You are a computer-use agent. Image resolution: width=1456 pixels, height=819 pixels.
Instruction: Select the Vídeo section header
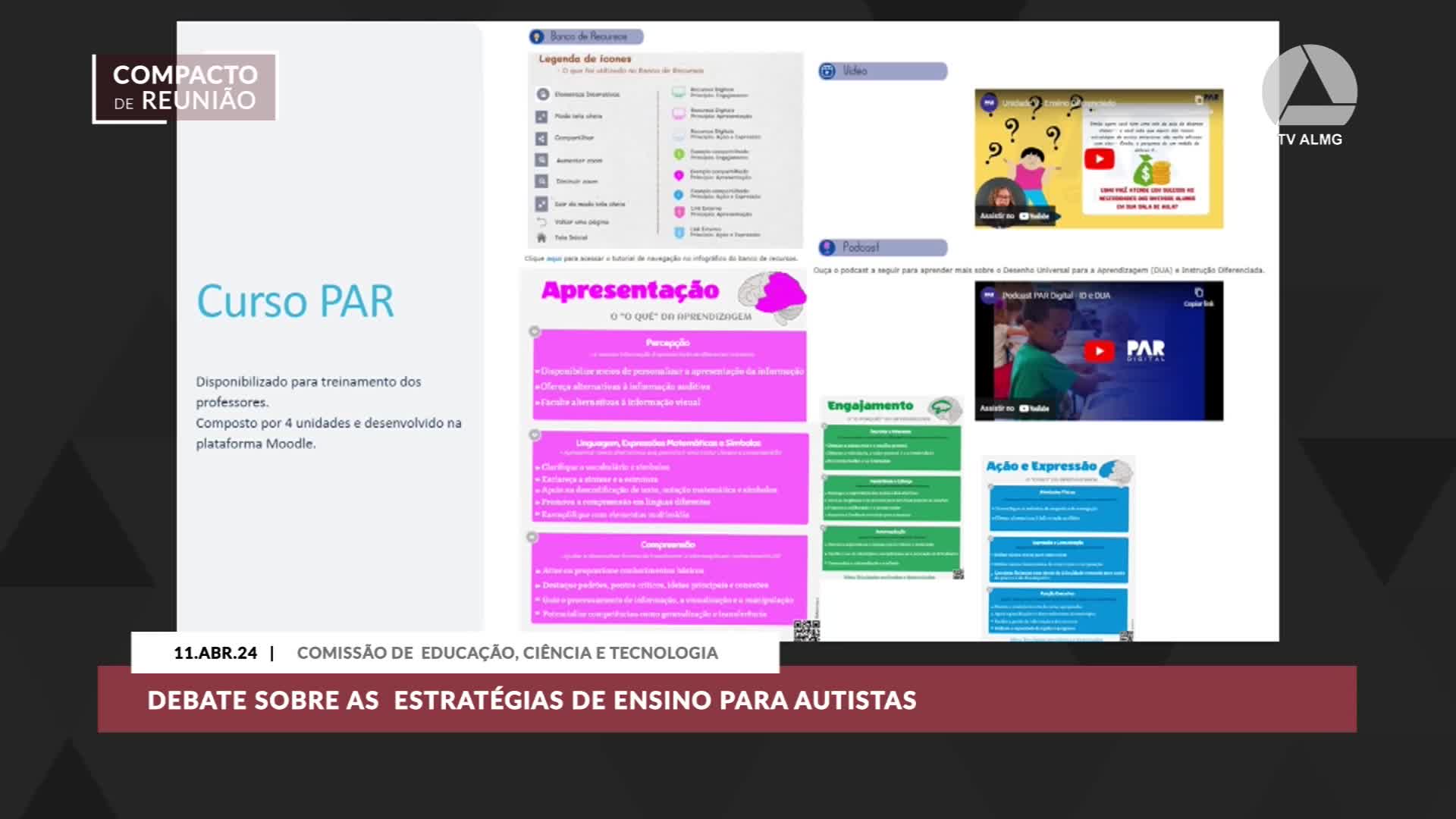tap(883, 71)
